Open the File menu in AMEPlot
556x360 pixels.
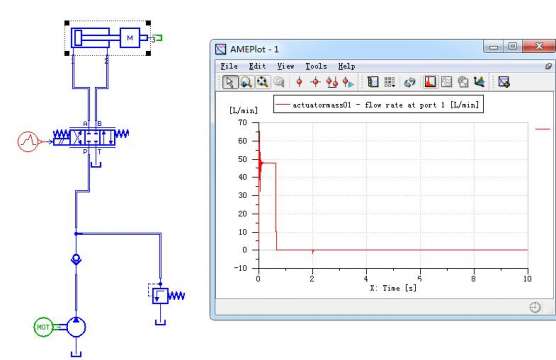229,66
